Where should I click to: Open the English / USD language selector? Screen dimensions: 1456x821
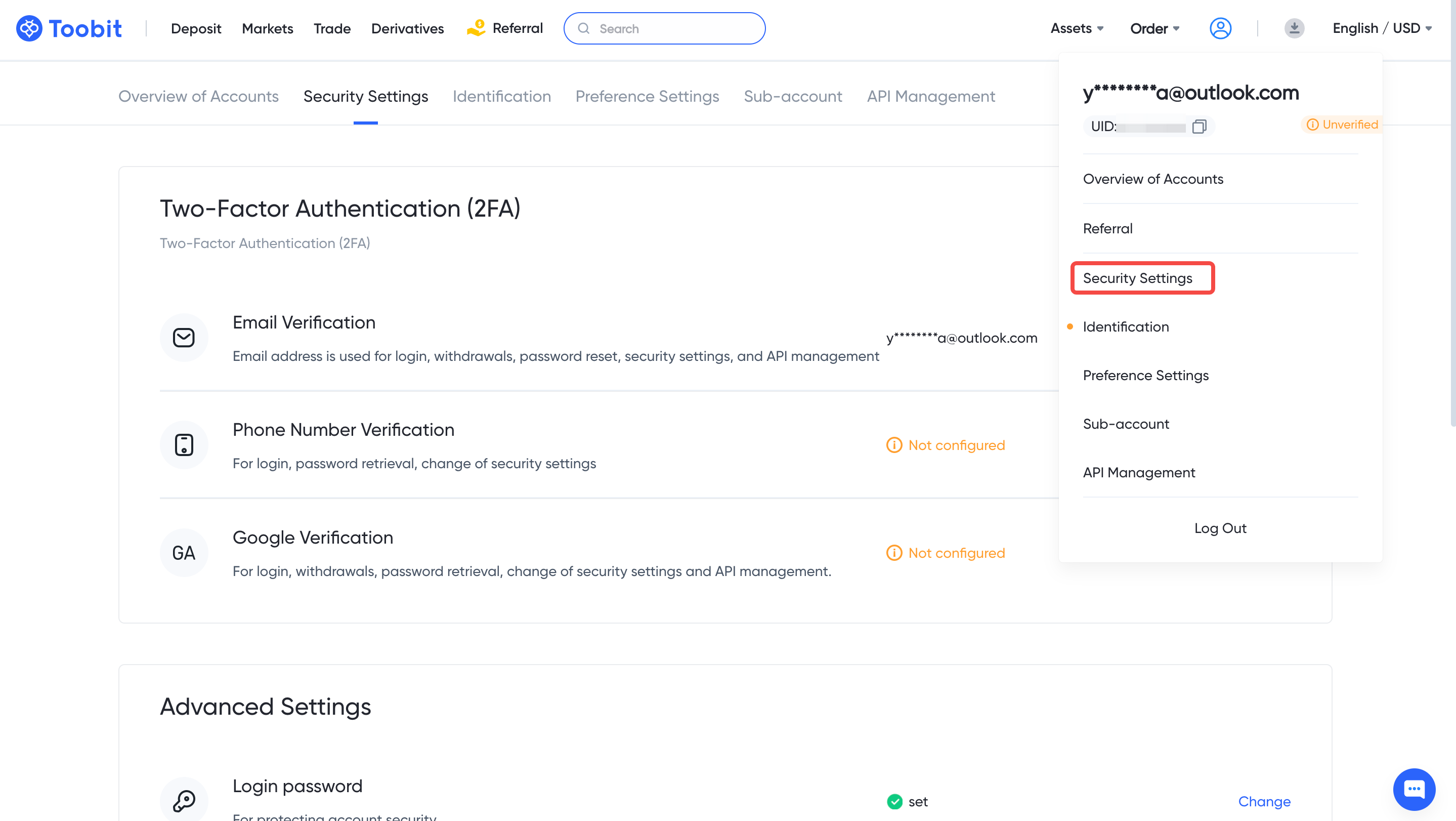pos(1382,28)
